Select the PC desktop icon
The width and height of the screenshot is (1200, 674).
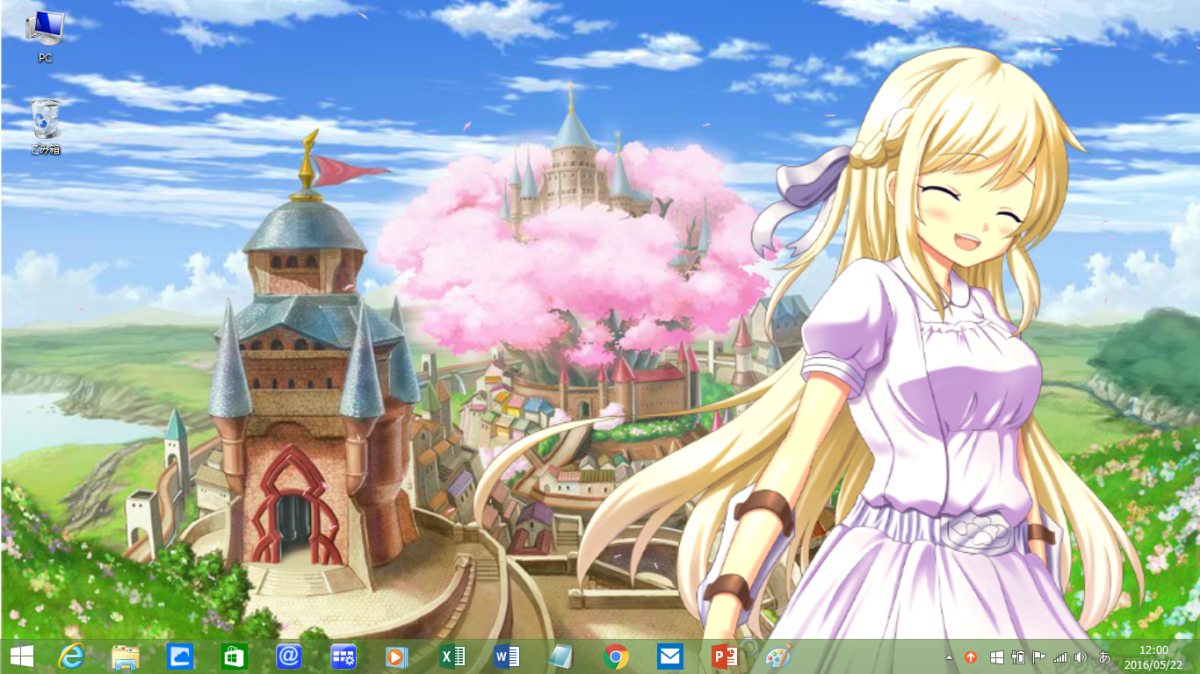point(45,37)
